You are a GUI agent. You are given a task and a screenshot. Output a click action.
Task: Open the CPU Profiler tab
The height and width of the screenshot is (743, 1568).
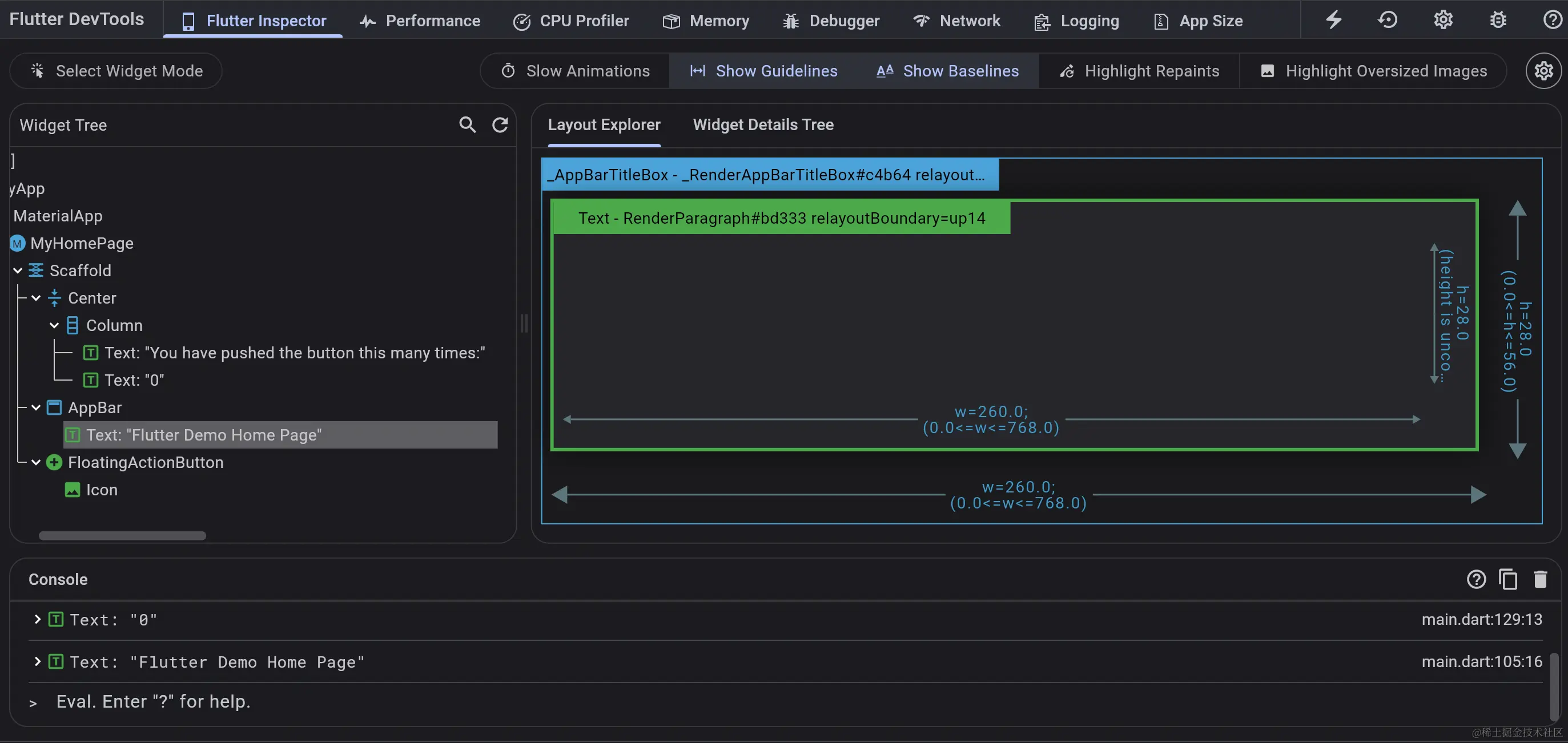coord(571,21)
